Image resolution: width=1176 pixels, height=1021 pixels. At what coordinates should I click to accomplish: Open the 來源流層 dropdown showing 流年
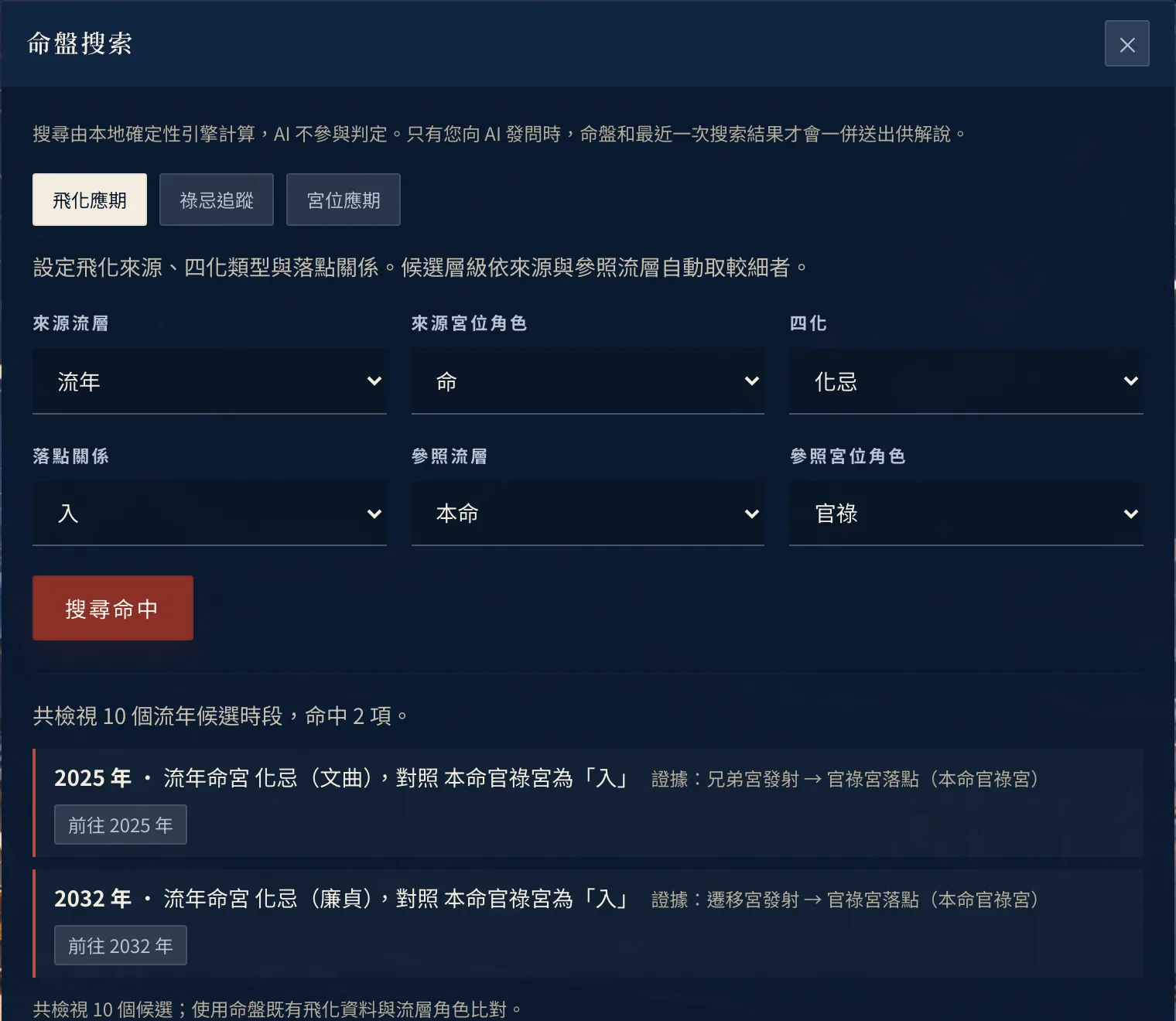[x=210, y=381]
